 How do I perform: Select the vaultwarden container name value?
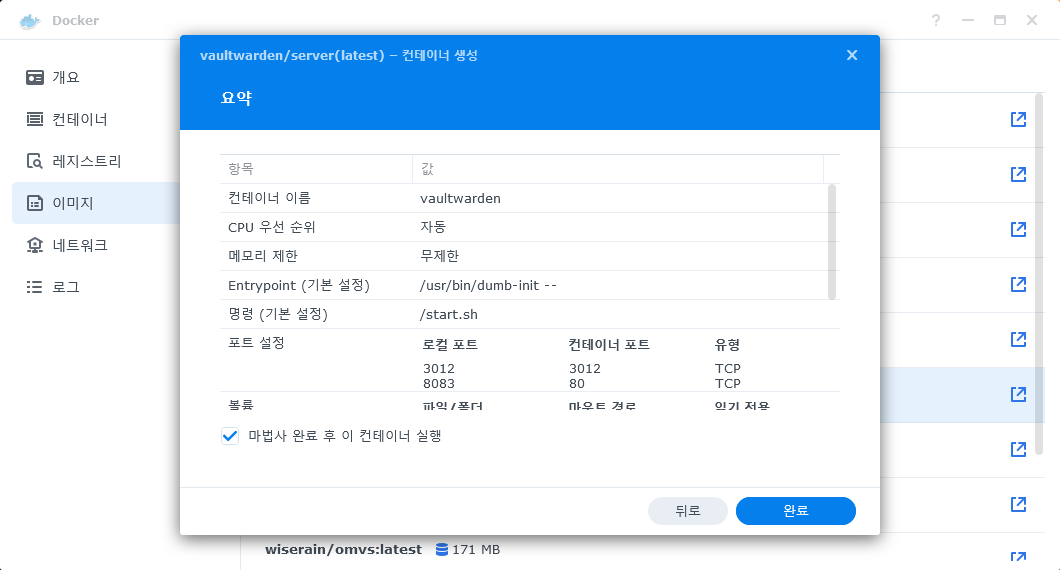click(x=460, y=198)
